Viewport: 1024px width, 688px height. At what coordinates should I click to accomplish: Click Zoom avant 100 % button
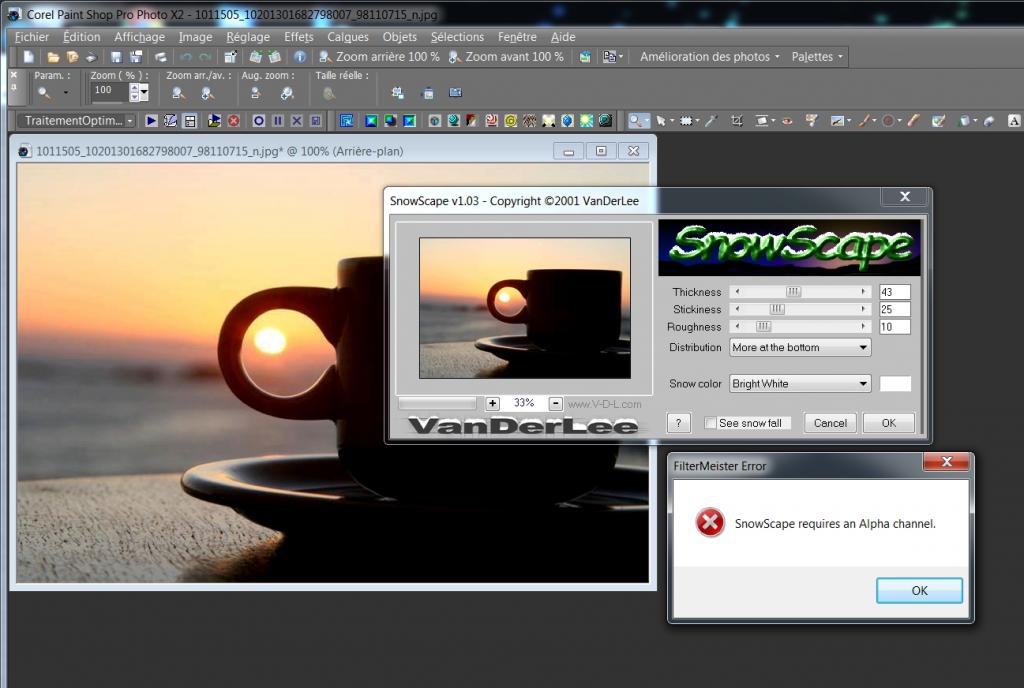pos(506,57)
